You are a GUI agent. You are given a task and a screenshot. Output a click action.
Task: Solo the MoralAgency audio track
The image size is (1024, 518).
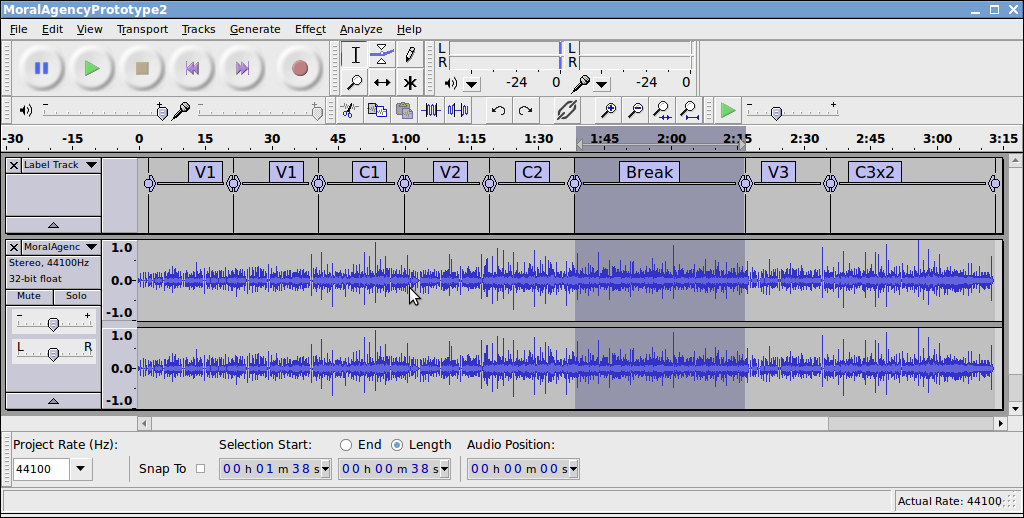[76, 296]
